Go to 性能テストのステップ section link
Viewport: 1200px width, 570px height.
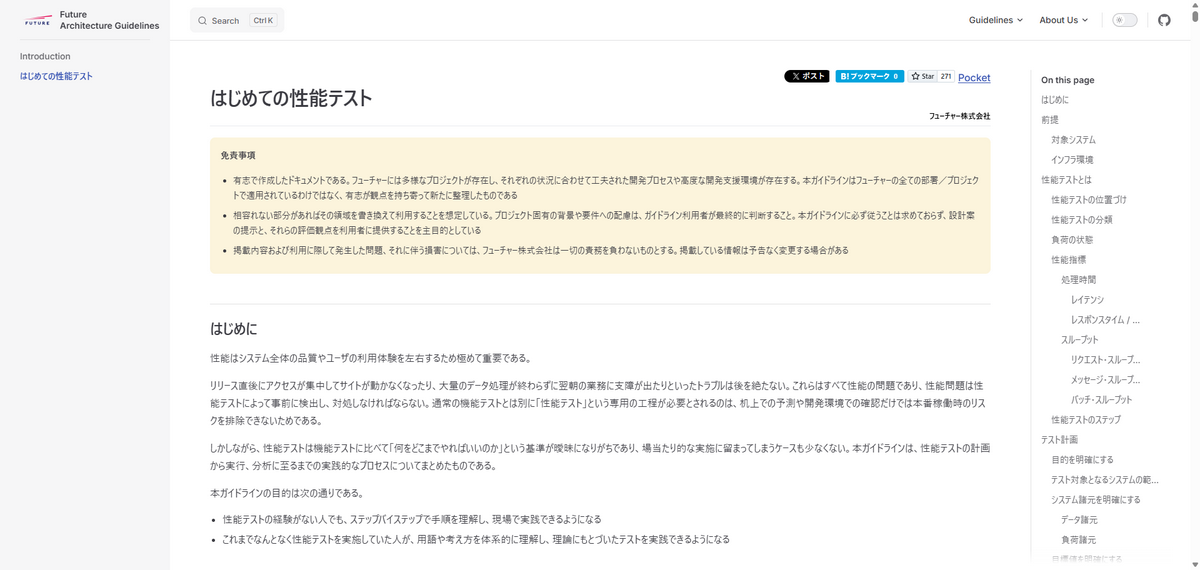click(x=1086, y=420)
